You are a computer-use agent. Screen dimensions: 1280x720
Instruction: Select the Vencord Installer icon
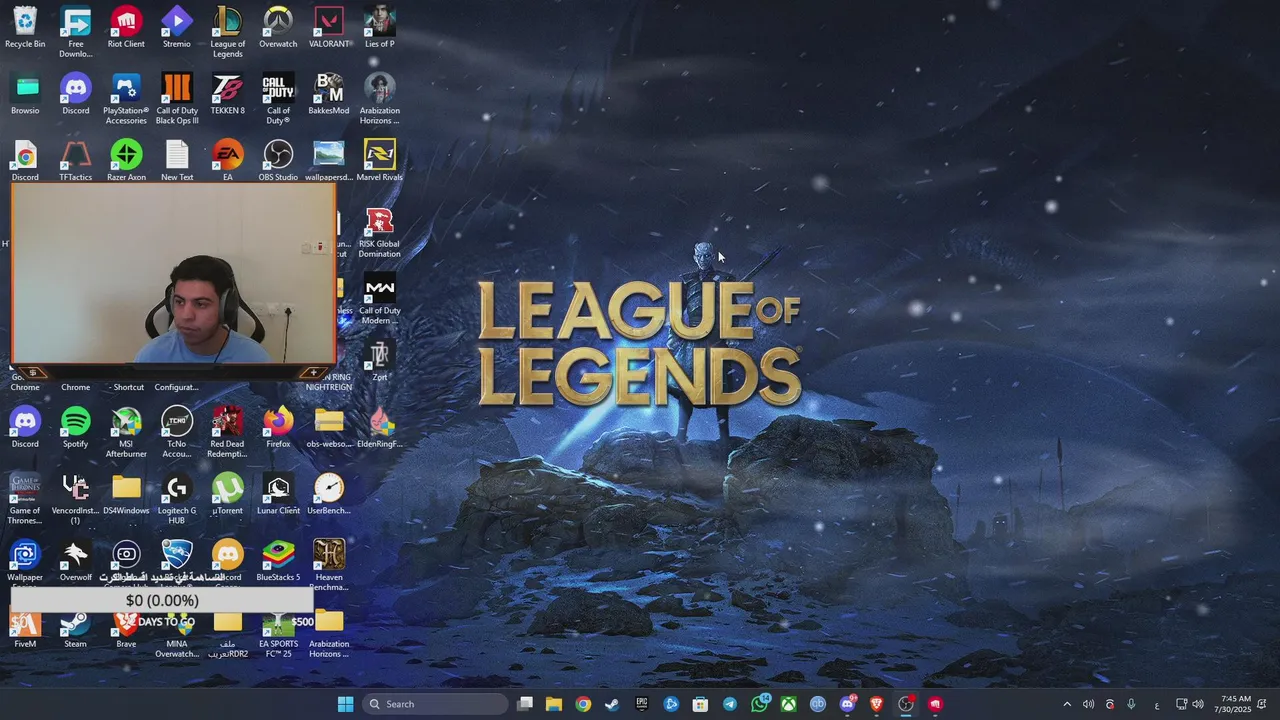click(76, 499)
